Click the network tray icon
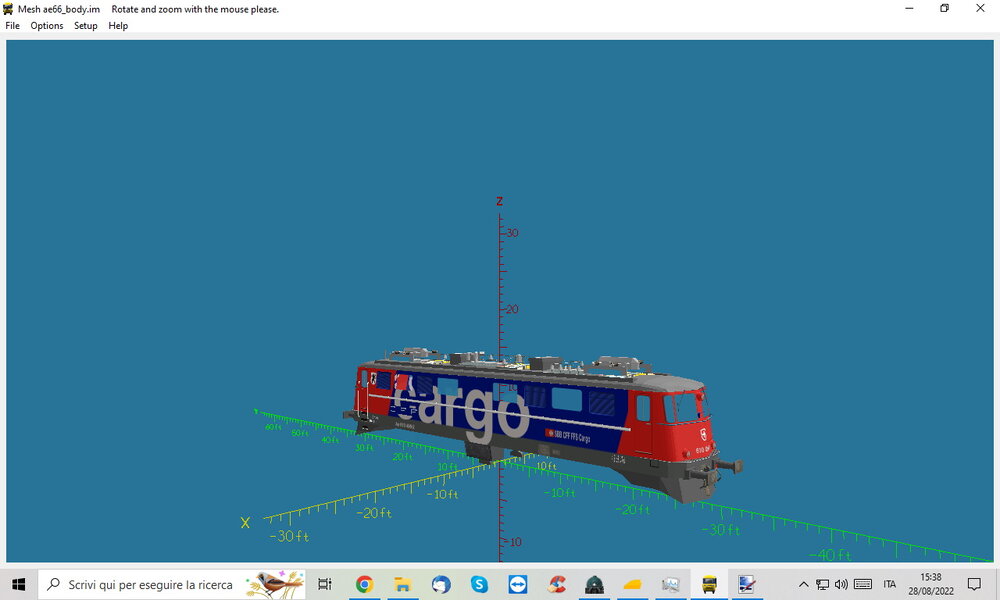The image size is (1000, 600). (823, 584)
